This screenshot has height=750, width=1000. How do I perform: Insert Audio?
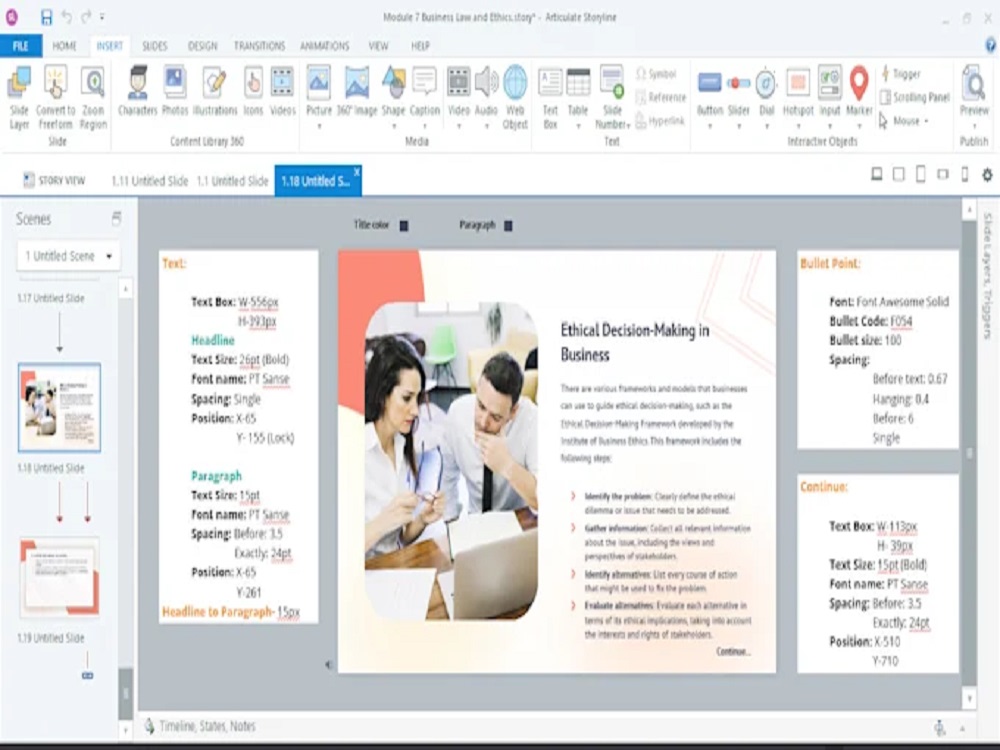[486, 91]
